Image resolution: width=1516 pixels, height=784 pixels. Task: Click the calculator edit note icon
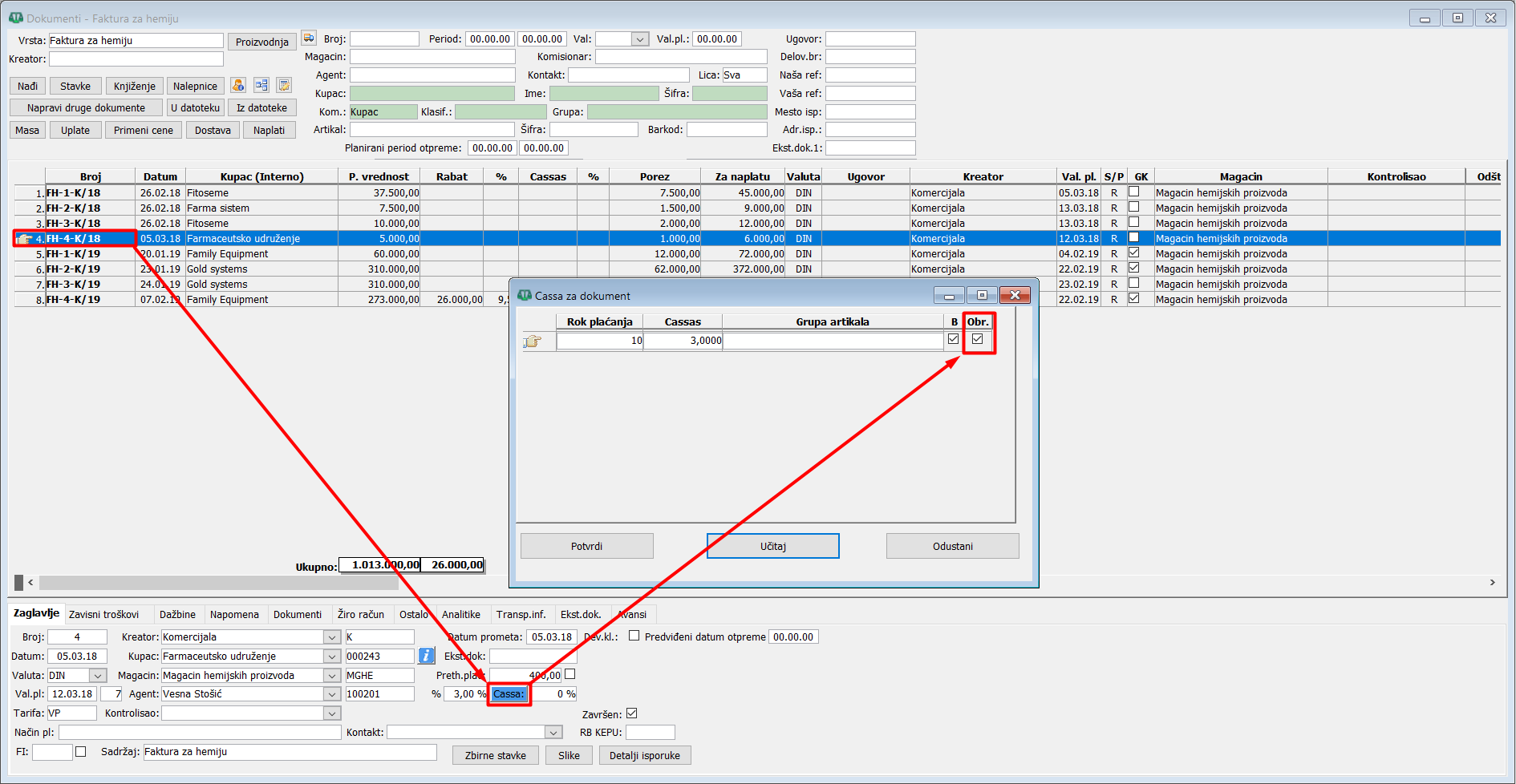(284, 85)
